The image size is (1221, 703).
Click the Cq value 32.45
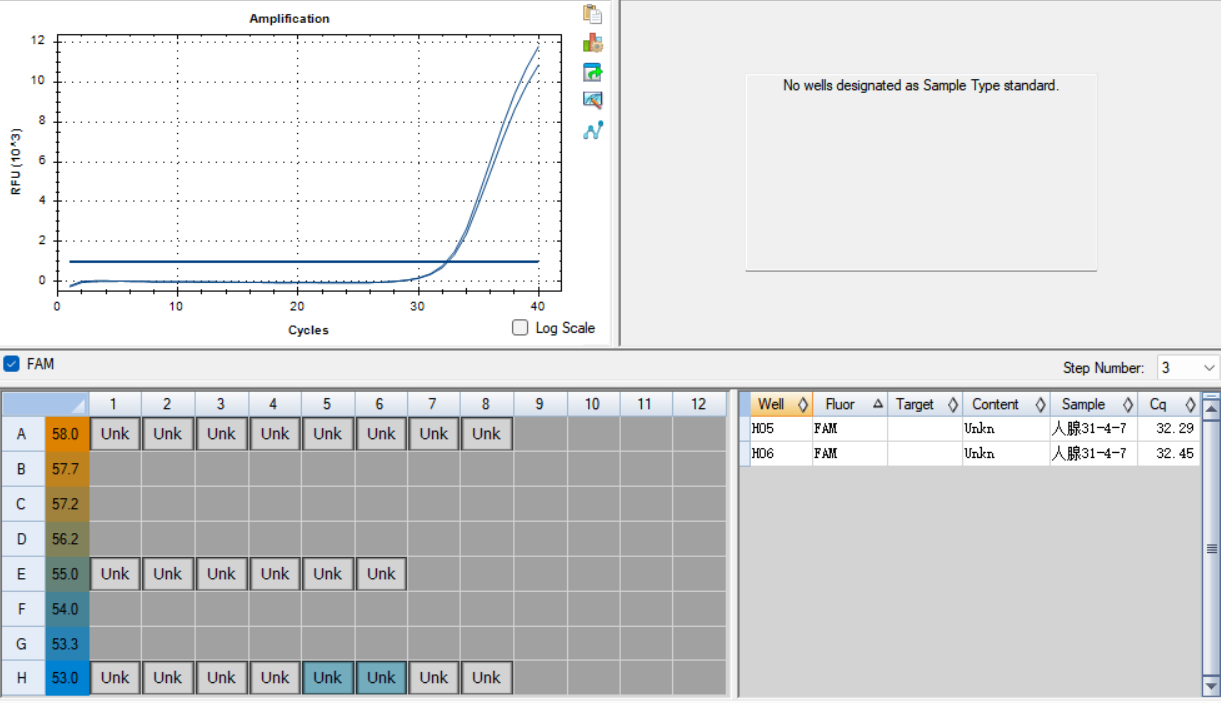(x=1174, y=453)
